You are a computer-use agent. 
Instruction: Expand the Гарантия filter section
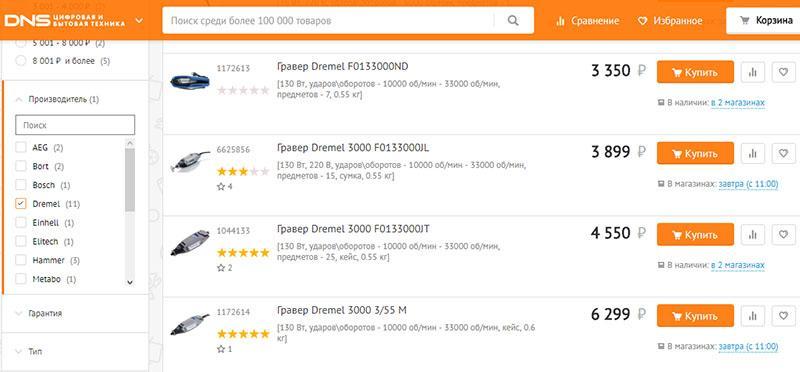(x=74, y=313)
